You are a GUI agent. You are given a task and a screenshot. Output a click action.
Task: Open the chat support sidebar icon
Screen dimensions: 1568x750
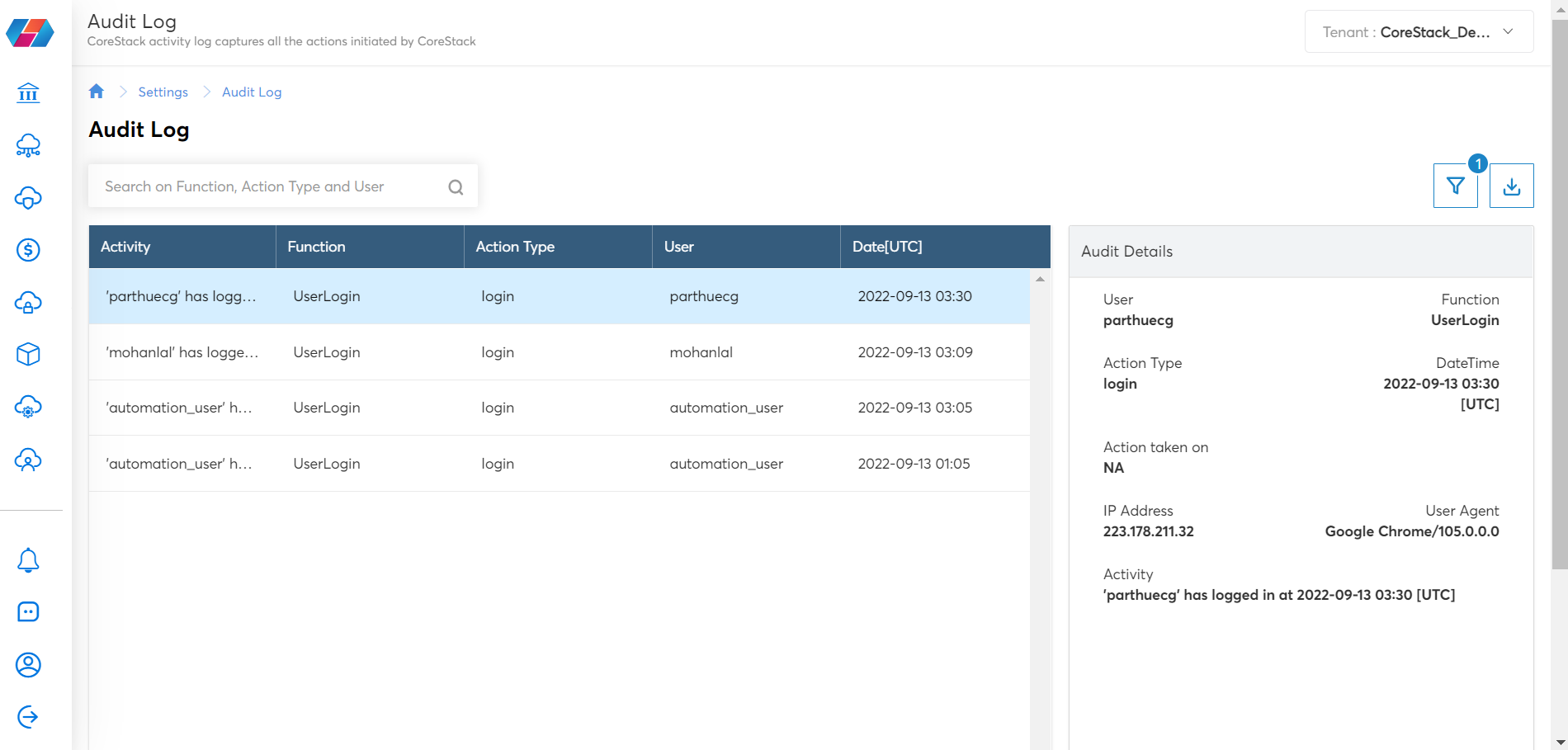(28, 612)
